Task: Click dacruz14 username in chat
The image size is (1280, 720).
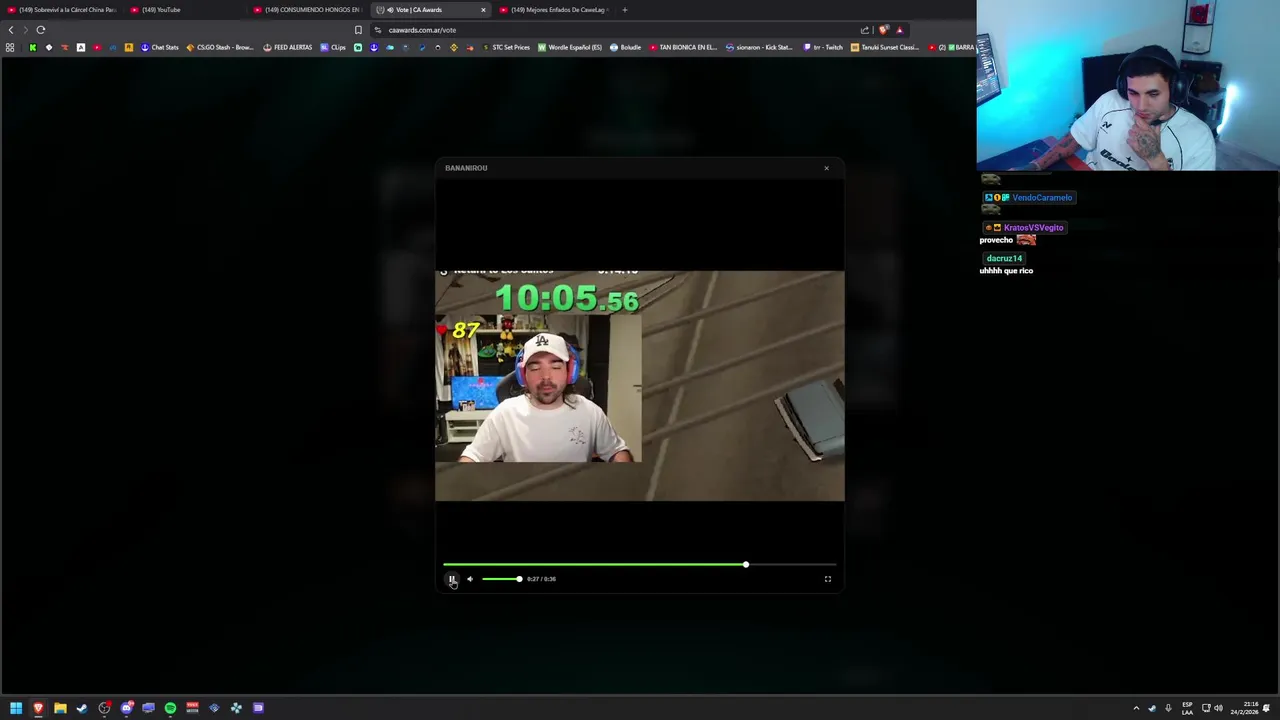Action: pyautogui.click(x=1004, y=258)
